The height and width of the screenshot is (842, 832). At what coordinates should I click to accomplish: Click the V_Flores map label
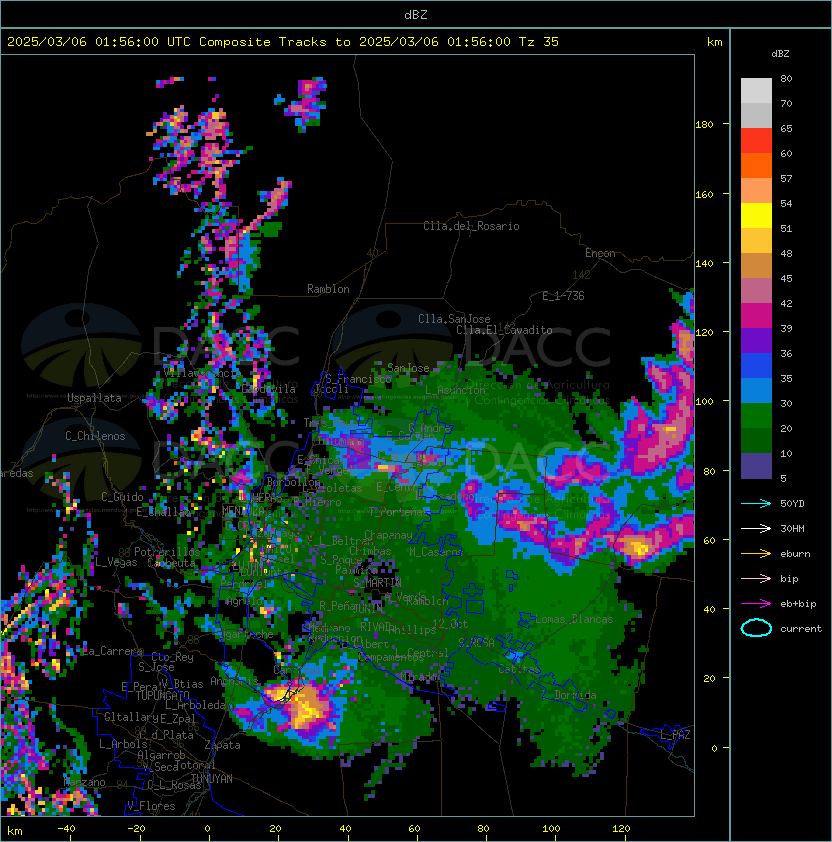click(x=151, y=806)
